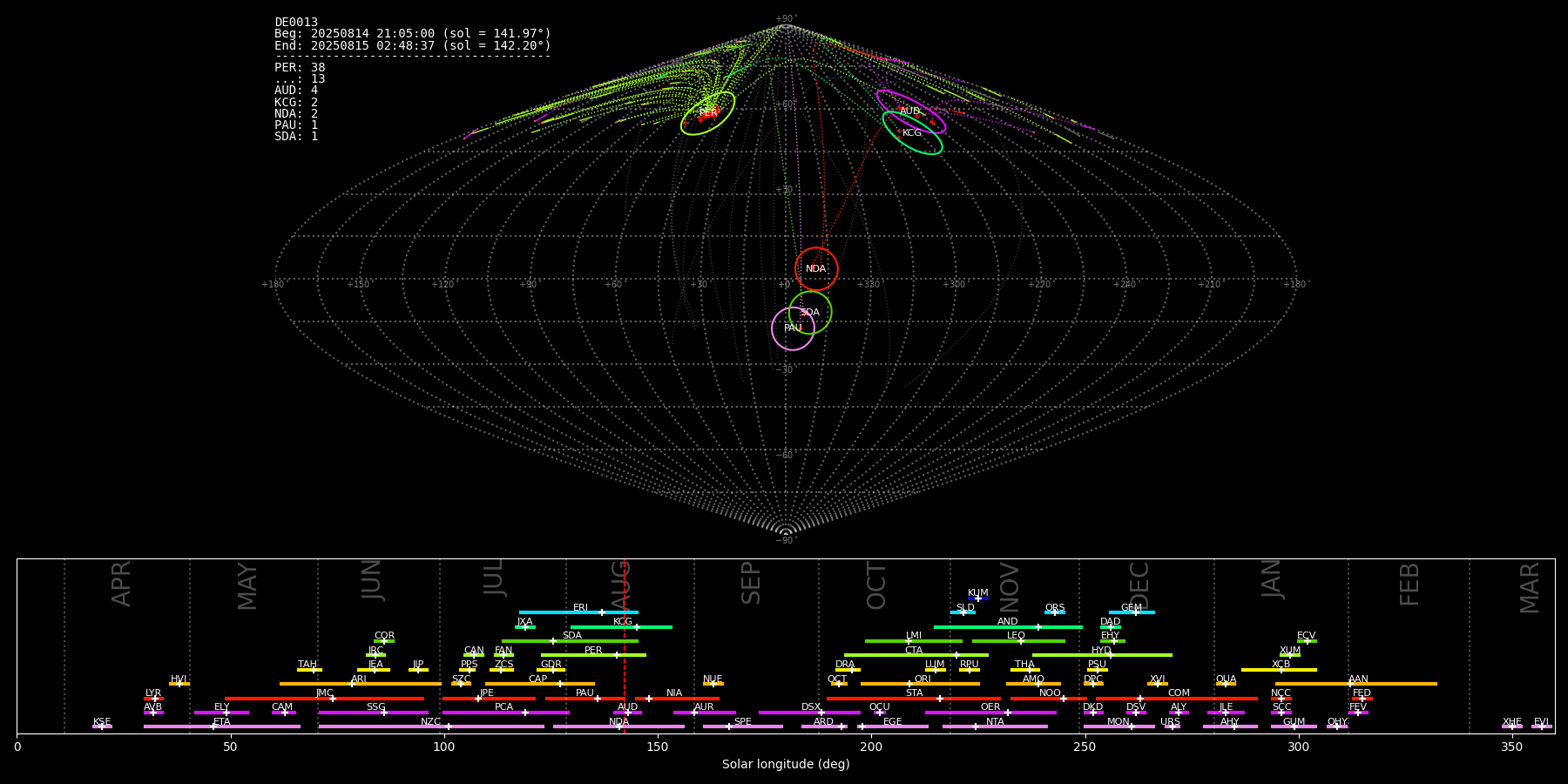Click the CTA shower bar in timeline
This screenshot has height=784, width=1568.
[x=916, y=655]
